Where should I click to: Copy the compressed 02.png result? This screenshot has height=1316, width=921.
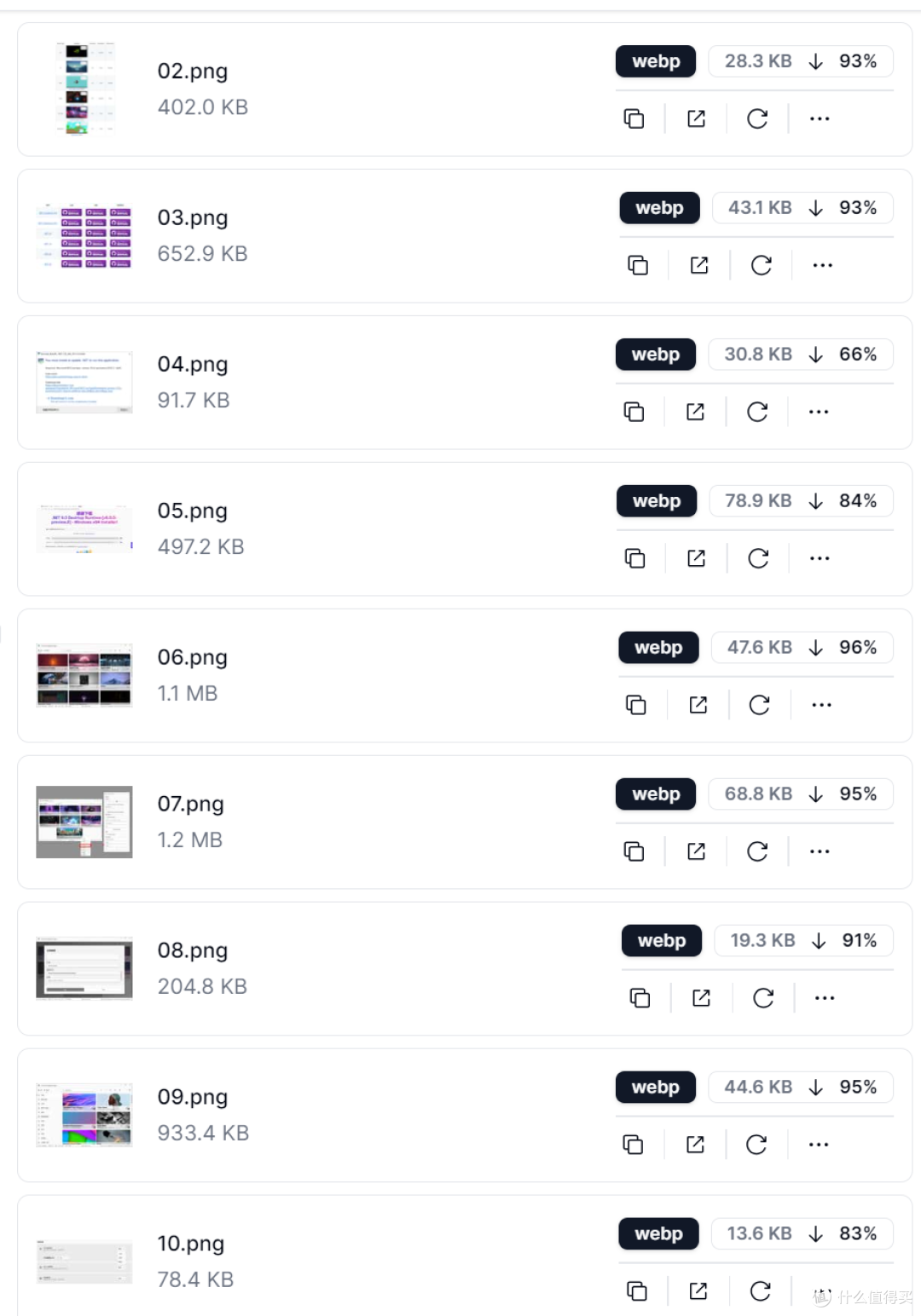pos(634,118)
